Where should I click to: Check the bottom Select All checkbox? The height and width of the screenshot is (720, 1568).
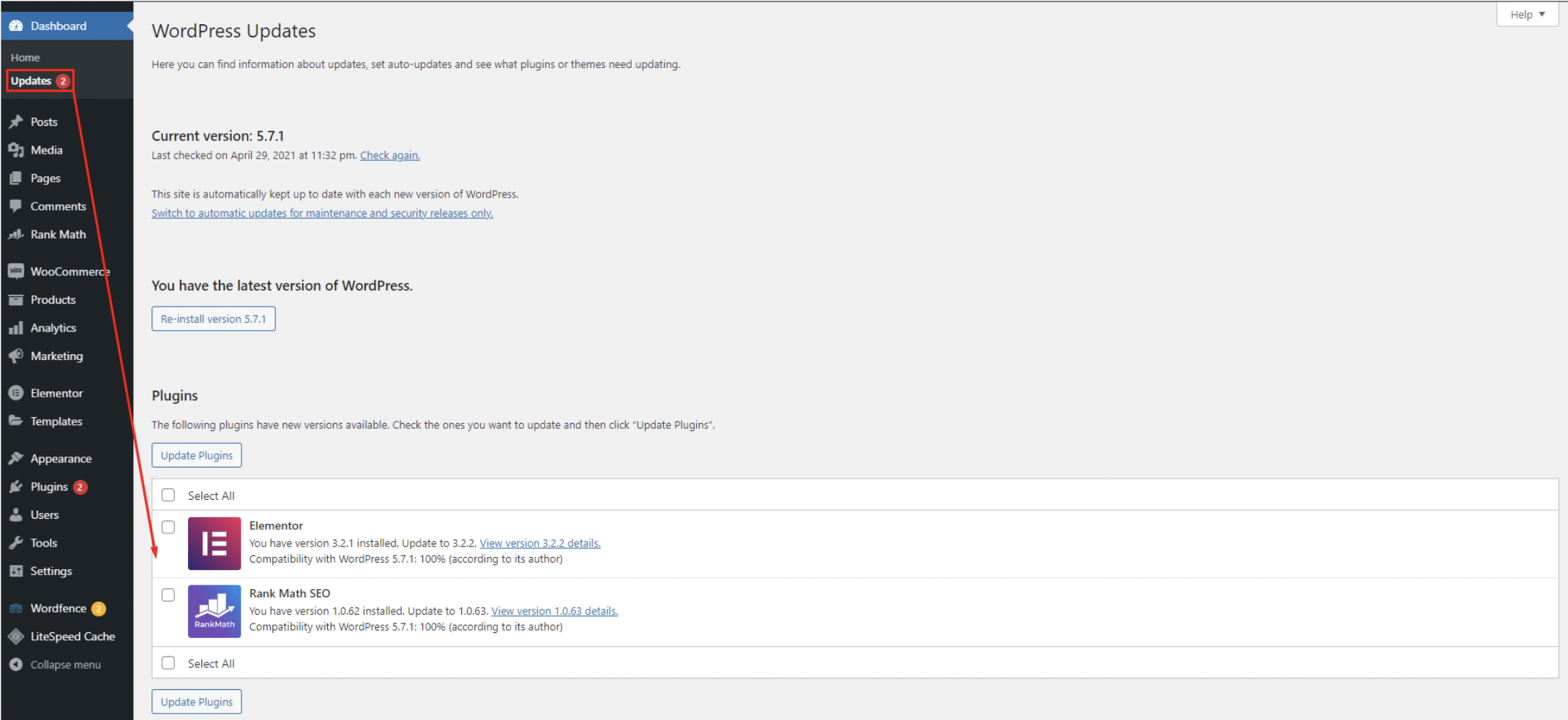[x=168, y=663]
